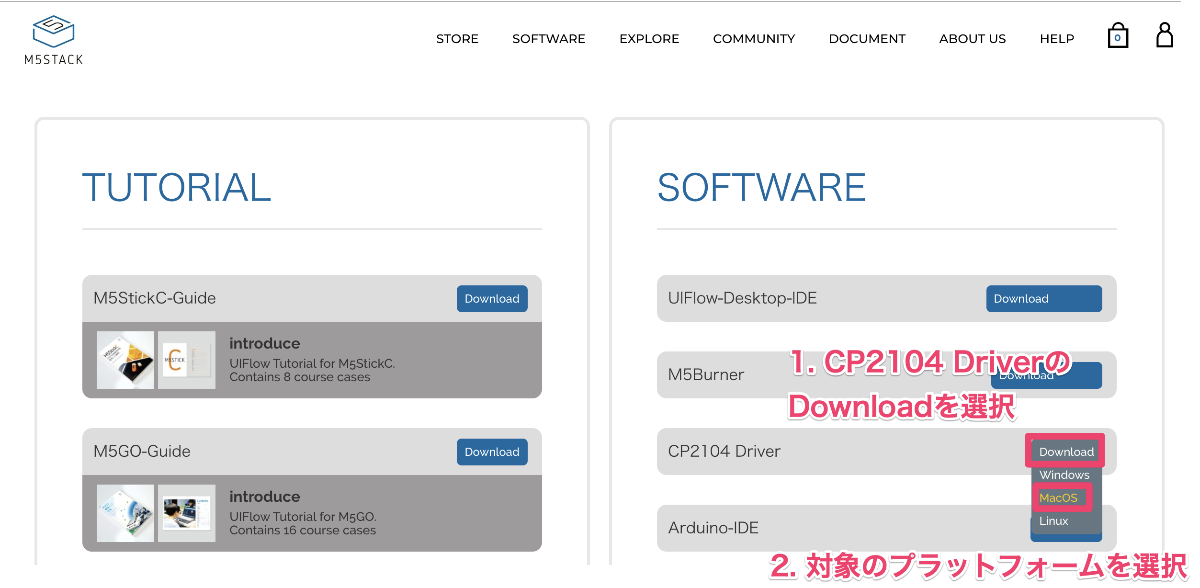Download the M5StickC-Guide tutorial
The height and width of the screenshot is (588, 1200).
click(x=492, y=298)
